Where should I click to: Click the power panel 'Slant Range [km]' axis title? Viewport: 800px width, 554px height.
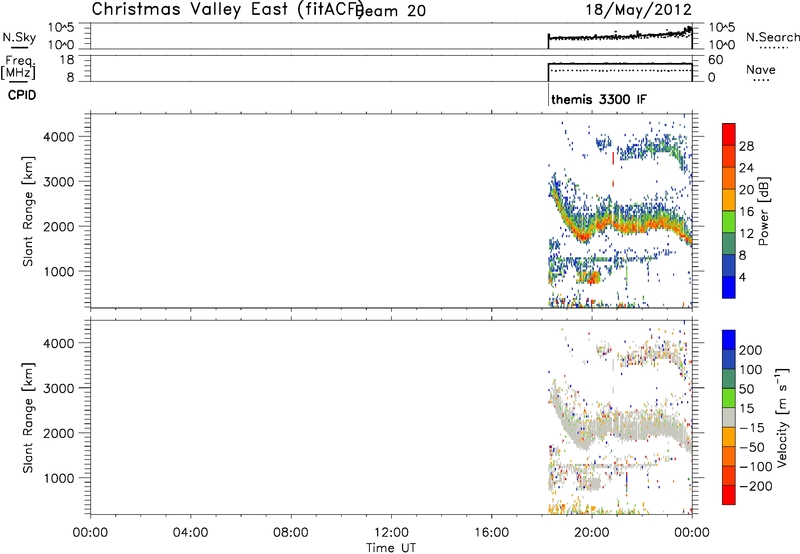tap(28, 211)
